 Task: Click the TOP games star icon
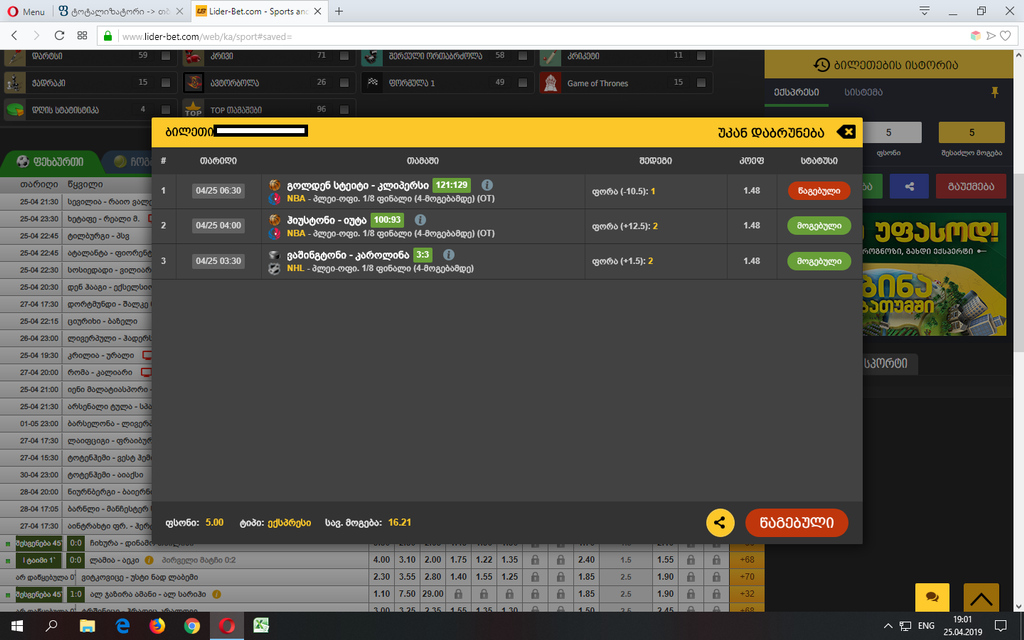193,109
